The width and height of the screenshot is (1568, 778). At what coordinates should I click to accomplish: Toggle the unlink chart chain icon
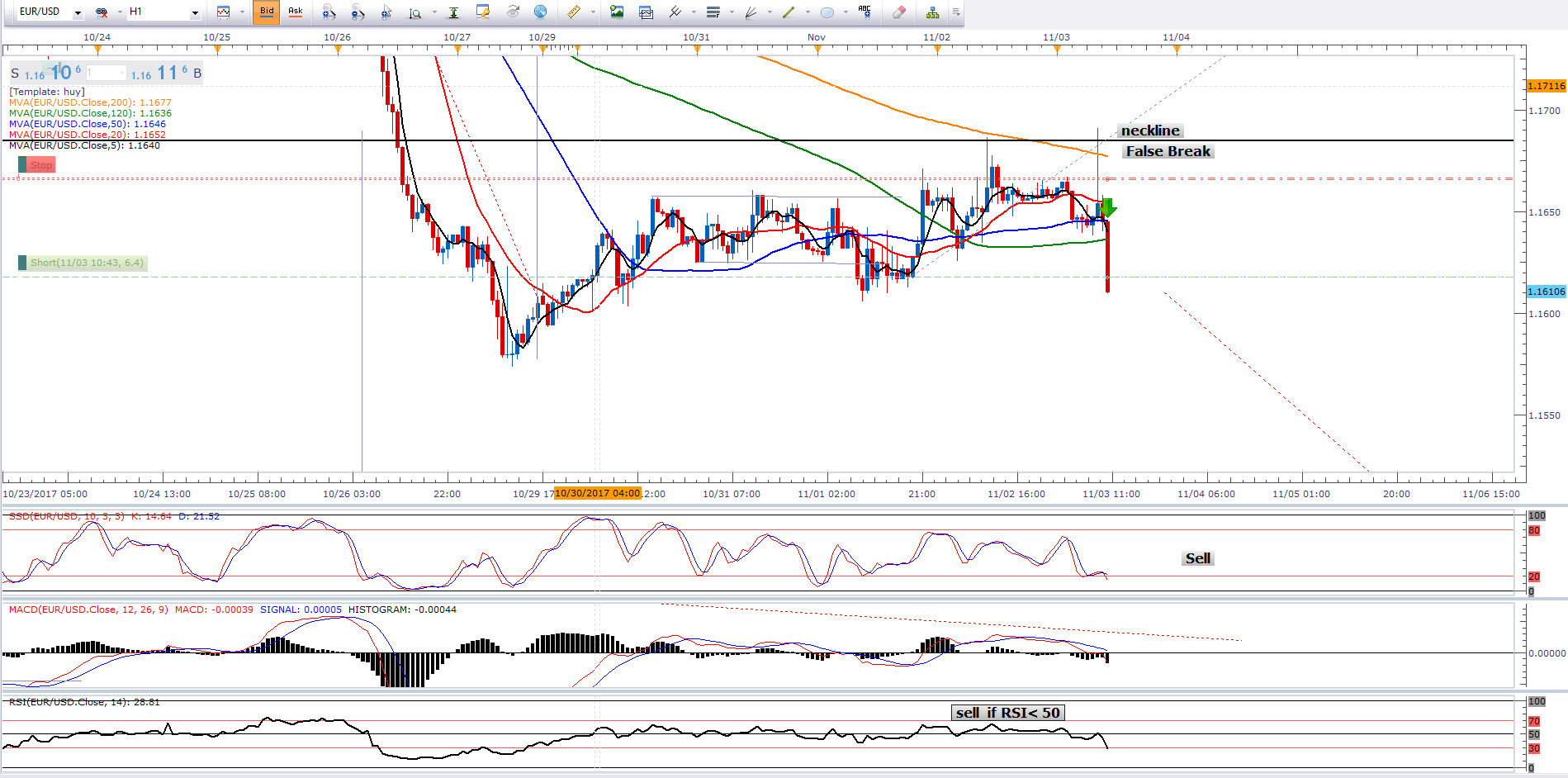click(102, 12)
